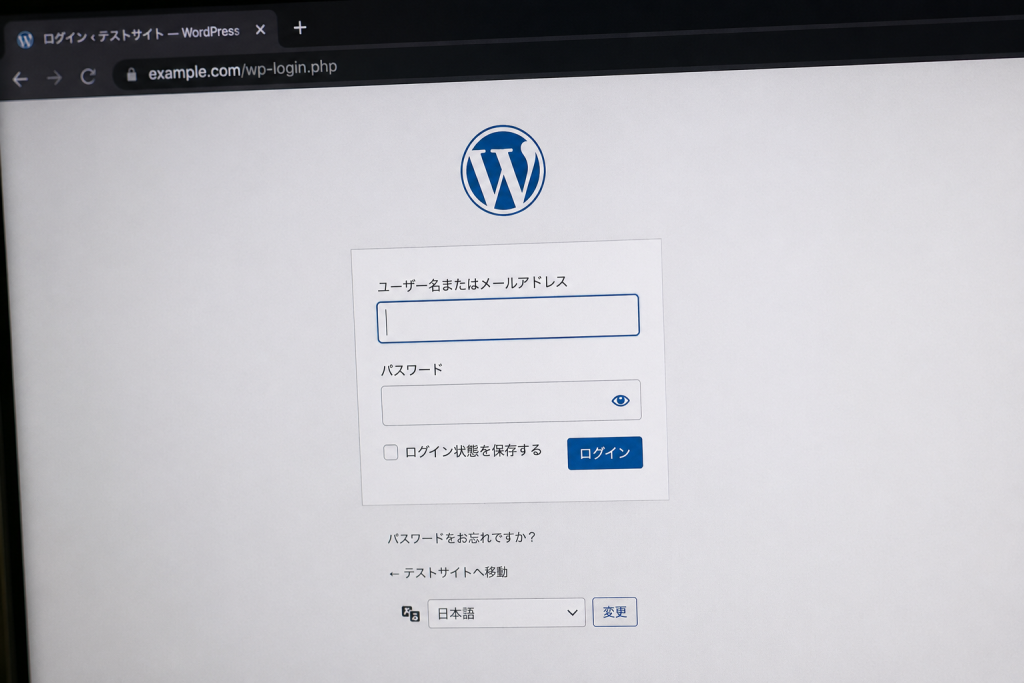The width and height of the screenshot is (1024, 683).
Task: Select the ログイン ‹ テストサイト browser tab
Action: click(x=141, y=34)
